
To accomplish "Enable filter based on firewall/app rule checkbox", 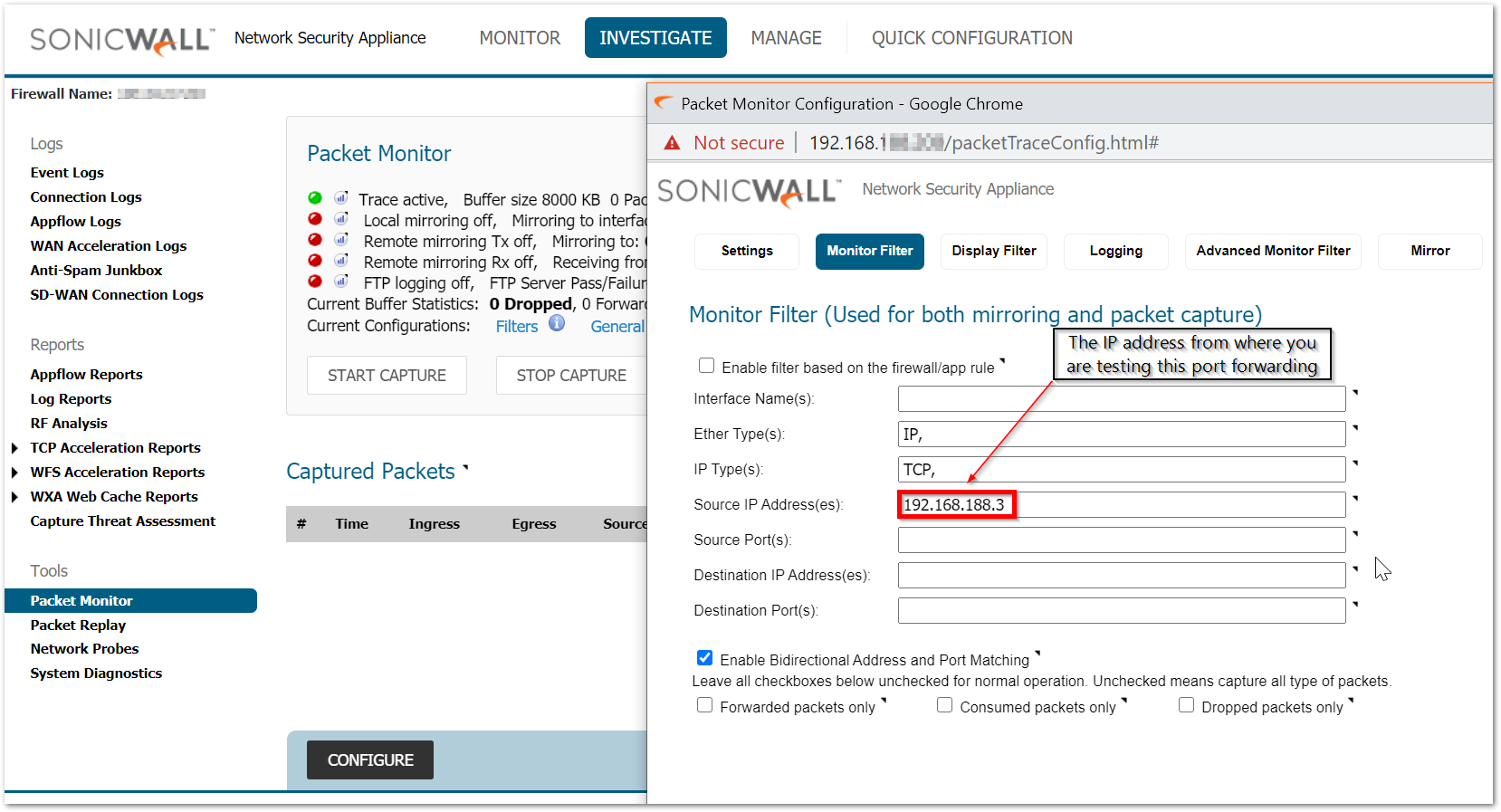I will [x=706, y=366].
